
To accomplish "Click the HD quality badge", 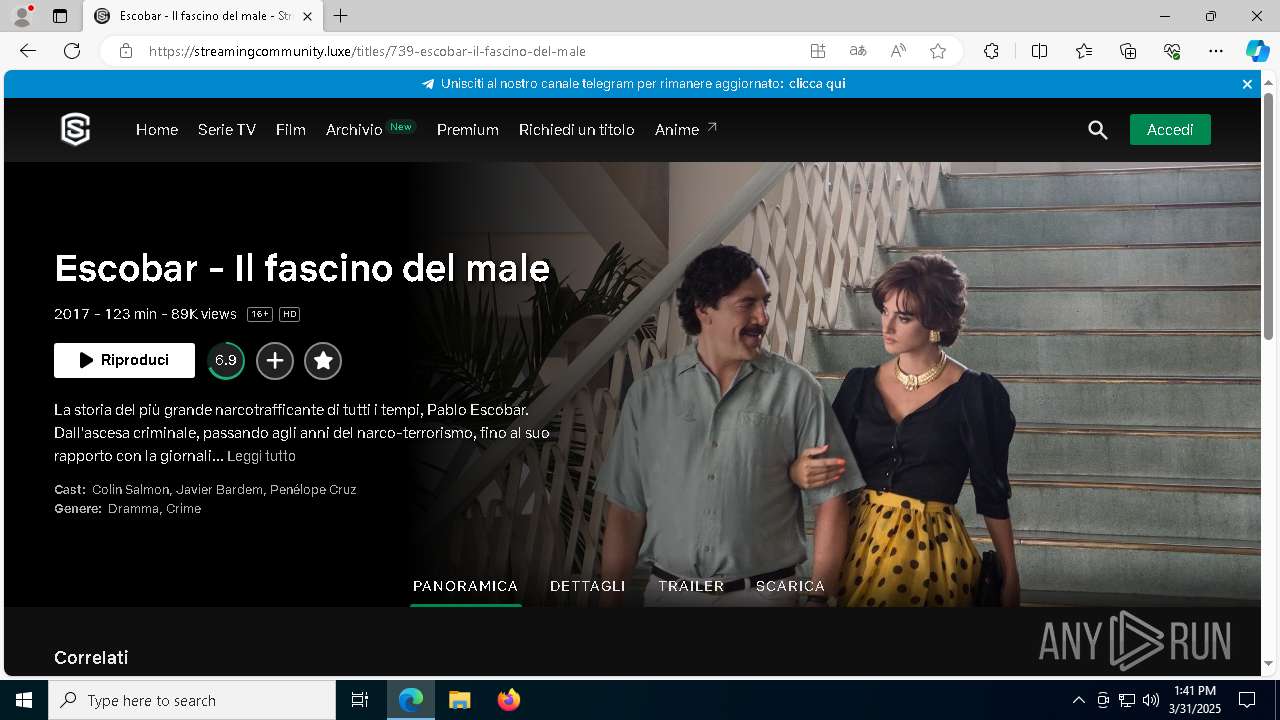I will tap(289, 314).
